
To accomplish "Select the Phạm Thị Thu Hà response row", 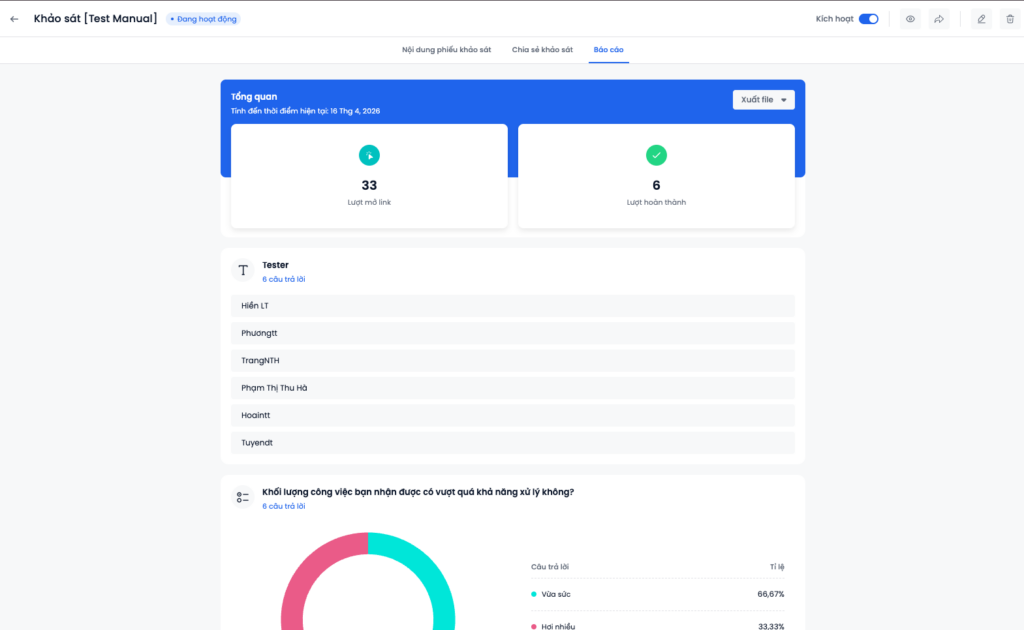I will pos(512,387).
